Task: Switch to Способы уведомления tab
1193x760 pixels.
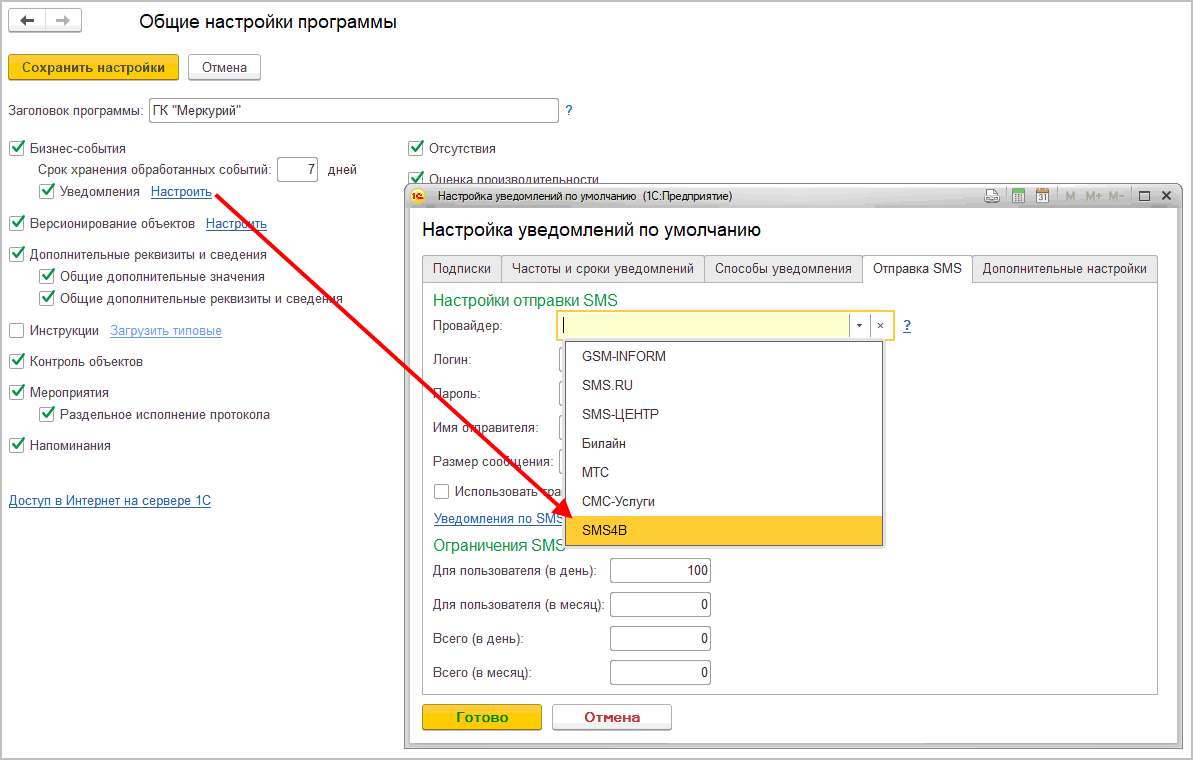Action: (783, 269)
